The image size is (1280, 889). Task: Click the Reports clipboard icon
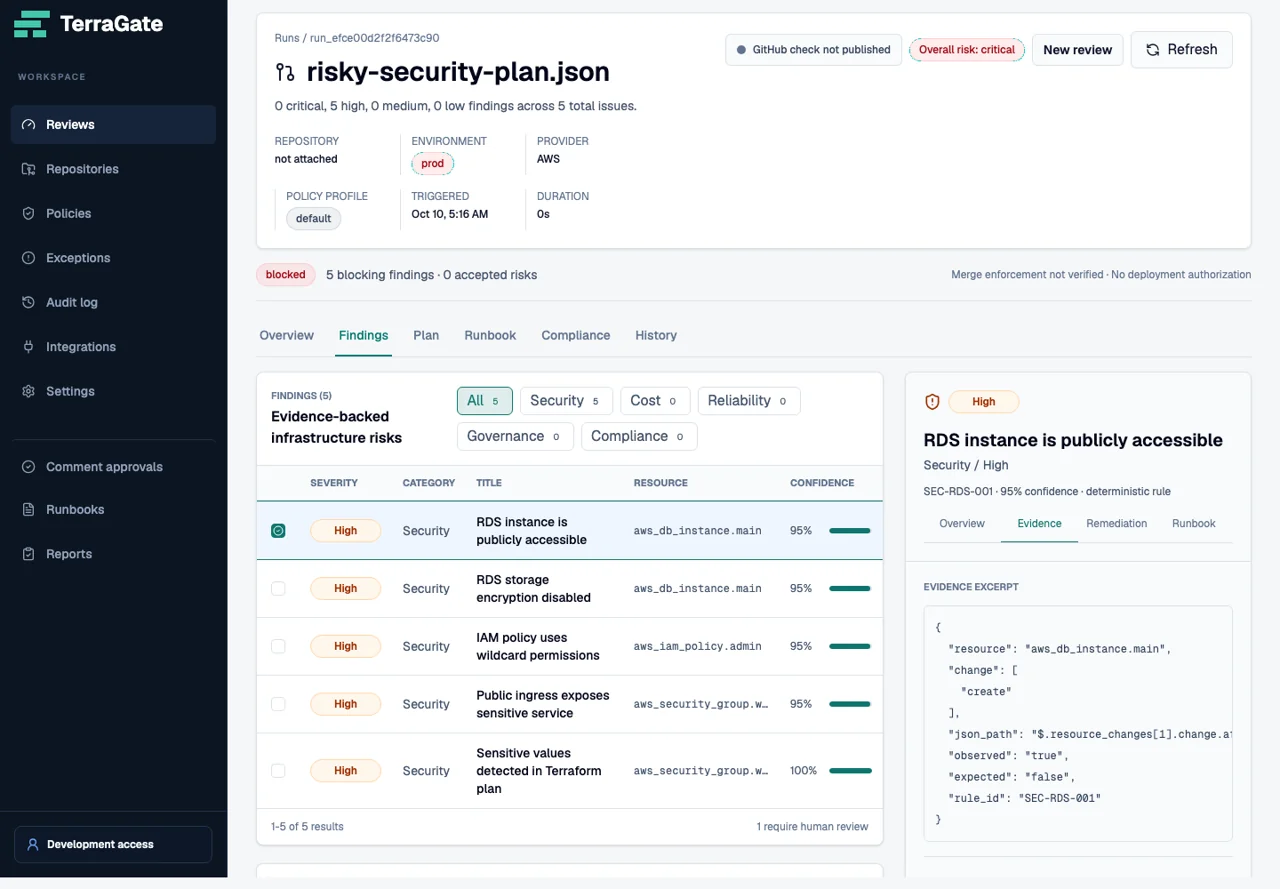click(28, 554)
